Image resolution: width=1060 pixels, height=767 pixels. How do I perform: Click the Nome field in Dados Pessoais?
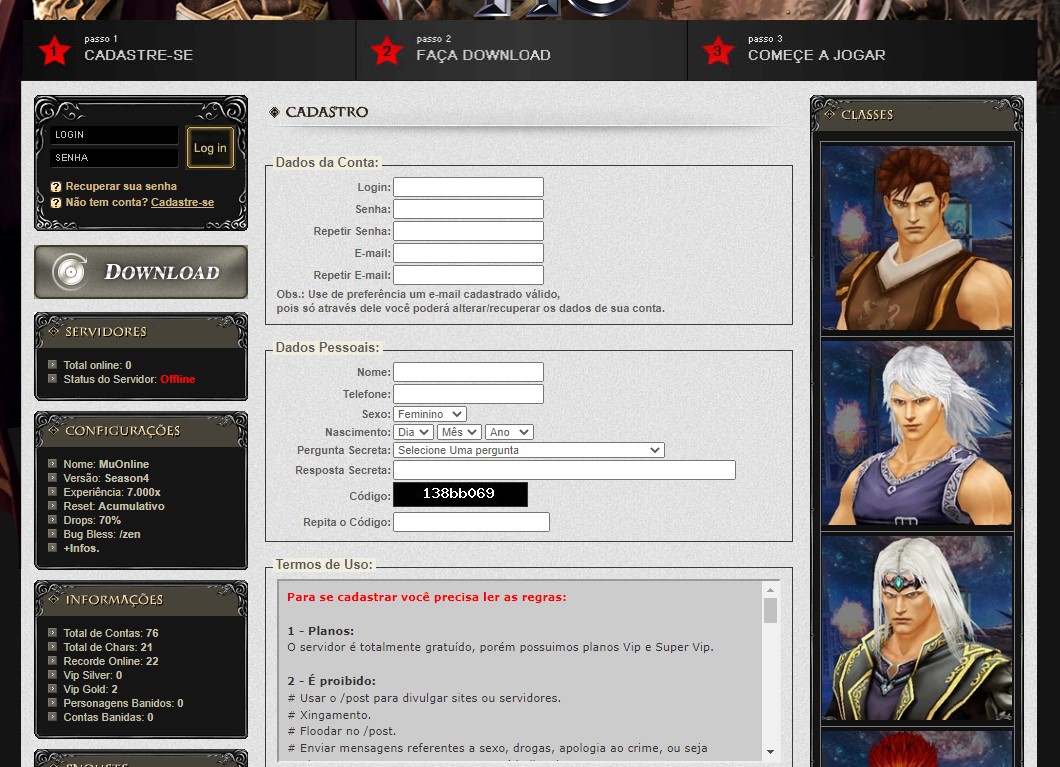[468, 372]
